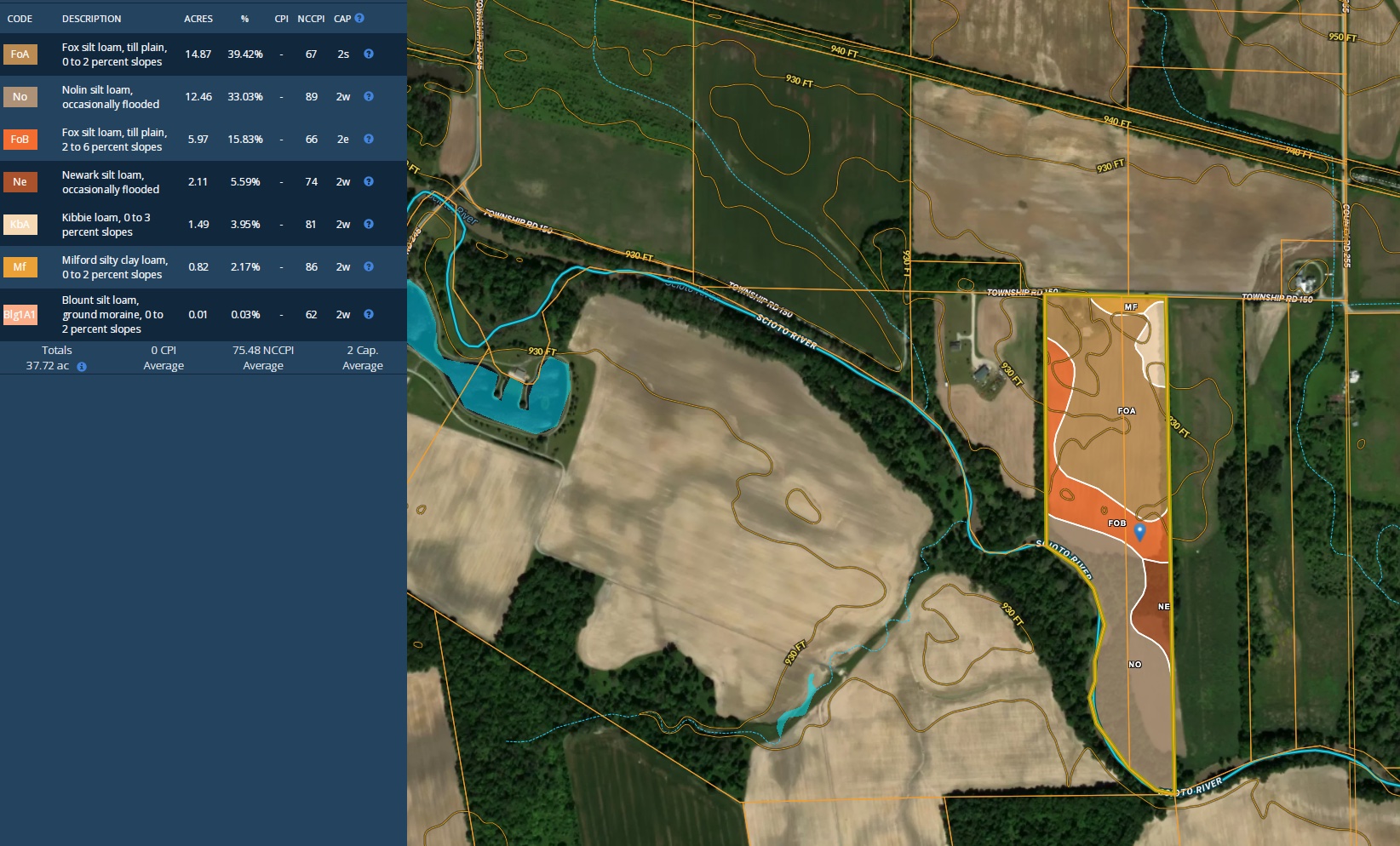Open info icon on the FoA soil row
The image size is (1400, 846).
point(369,54)
